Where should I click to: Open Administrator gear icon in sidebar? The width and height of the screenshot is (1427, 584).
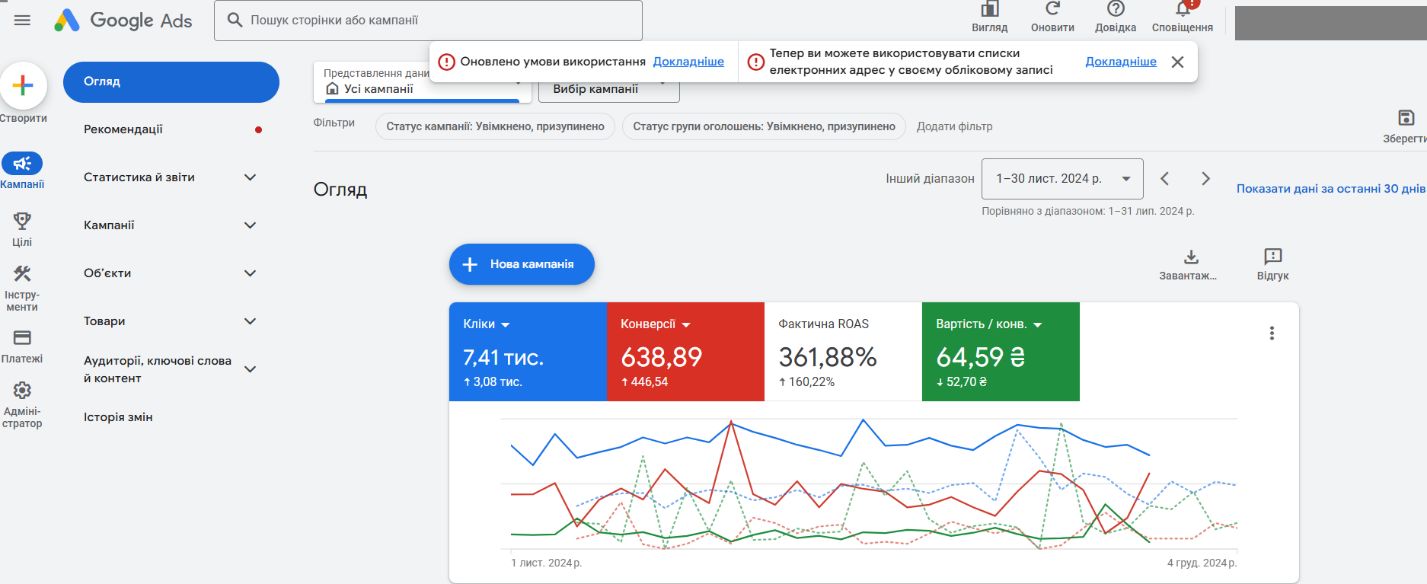(x=22, y=391)
